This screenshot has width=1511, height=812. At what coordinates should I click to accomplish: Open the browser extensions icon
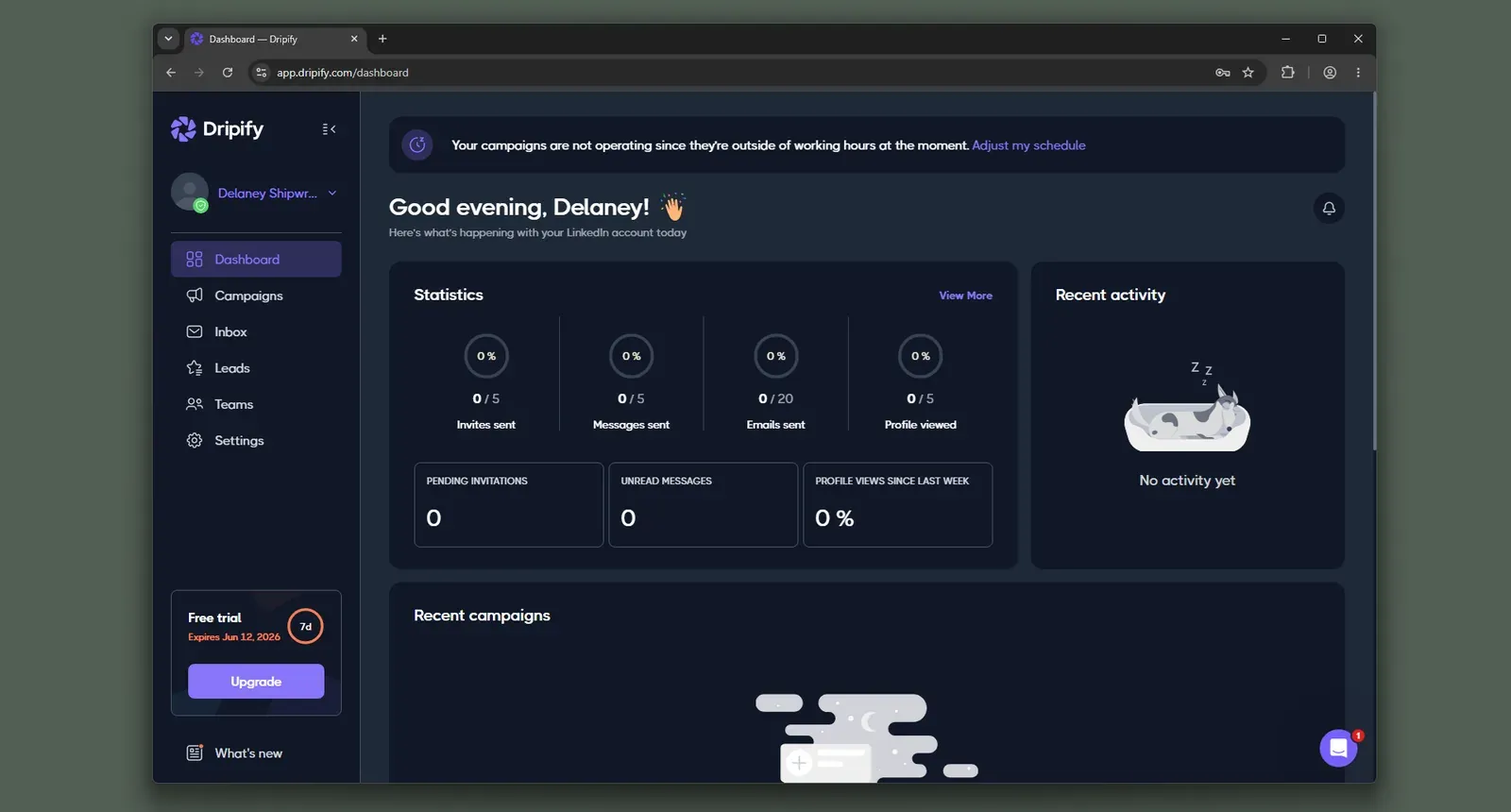pyautogui.click(x=1287, y=73)
